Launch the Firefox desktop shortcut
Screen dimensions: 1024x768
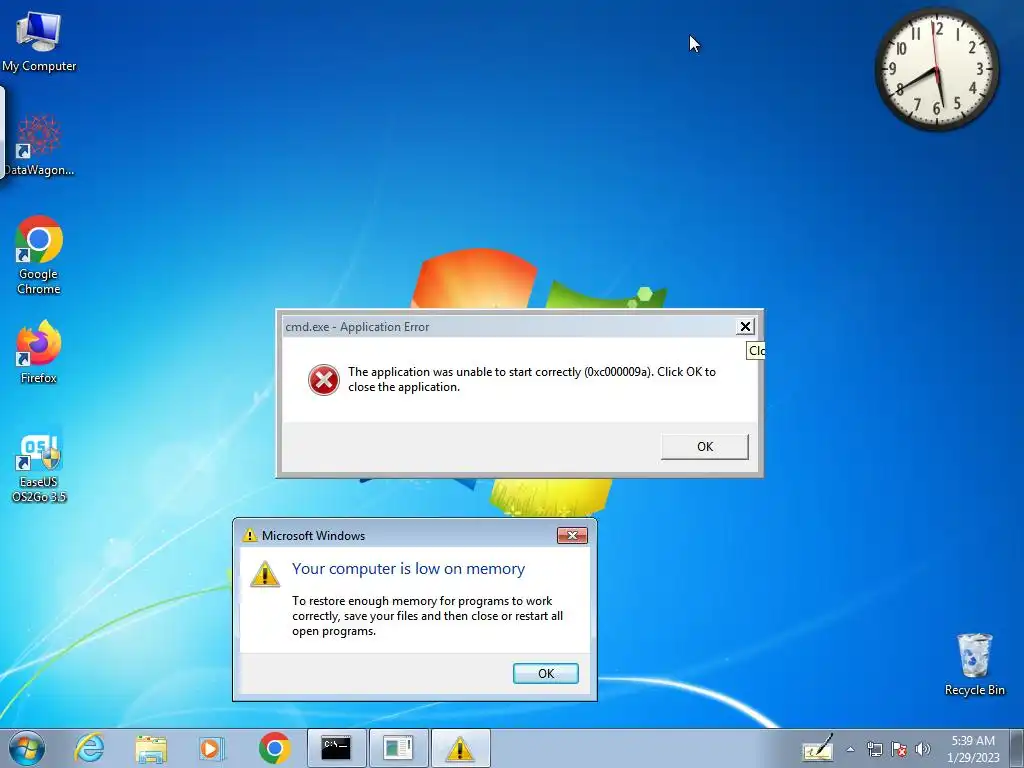(x=39, y=351)
